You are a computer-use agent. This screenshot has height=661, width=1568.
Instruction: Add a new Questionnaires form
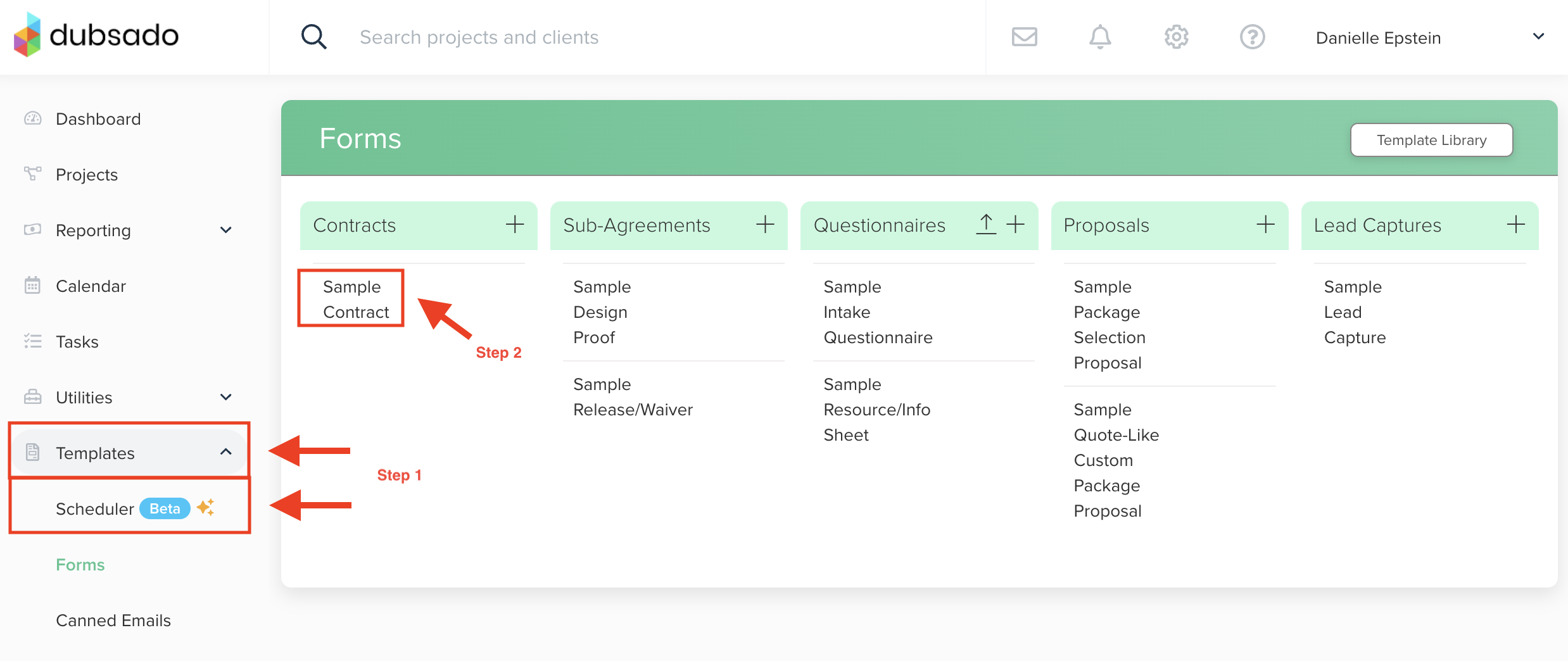[1016, 225]
